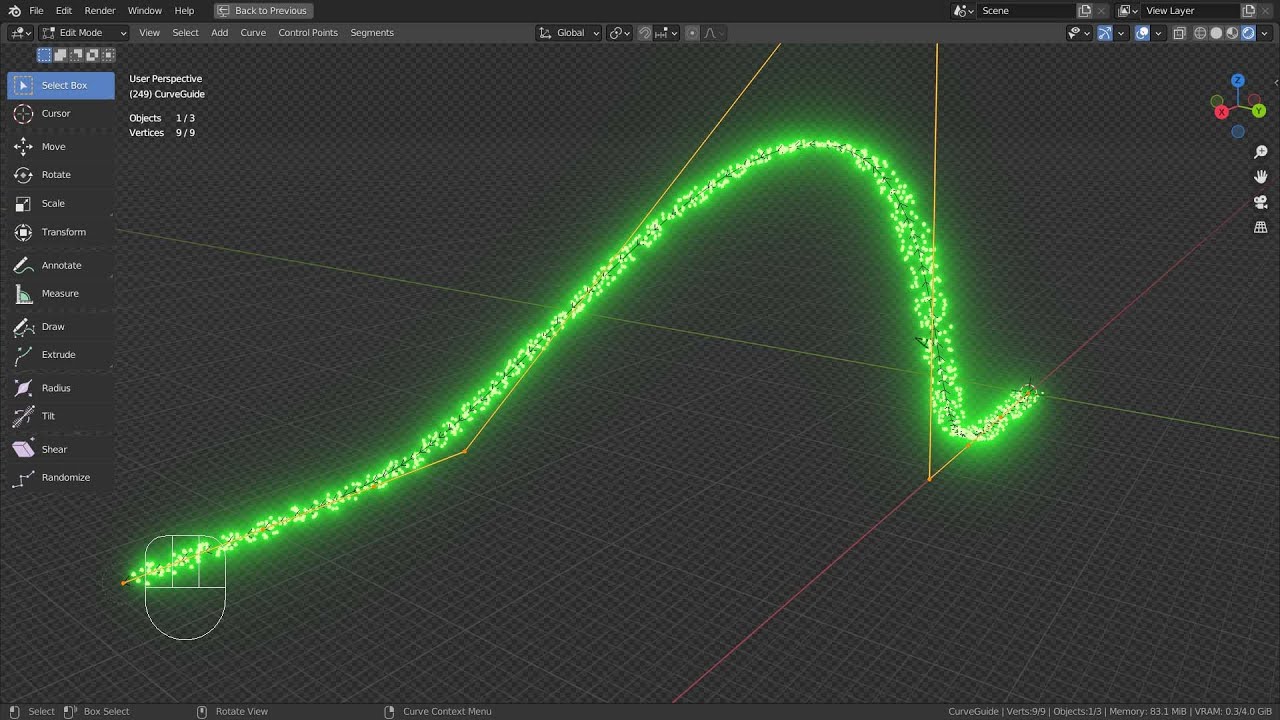Viewport: 1280px width, 720px height.
Task: Open the pivot point dropdown
Action: click(x=620, y=33)
